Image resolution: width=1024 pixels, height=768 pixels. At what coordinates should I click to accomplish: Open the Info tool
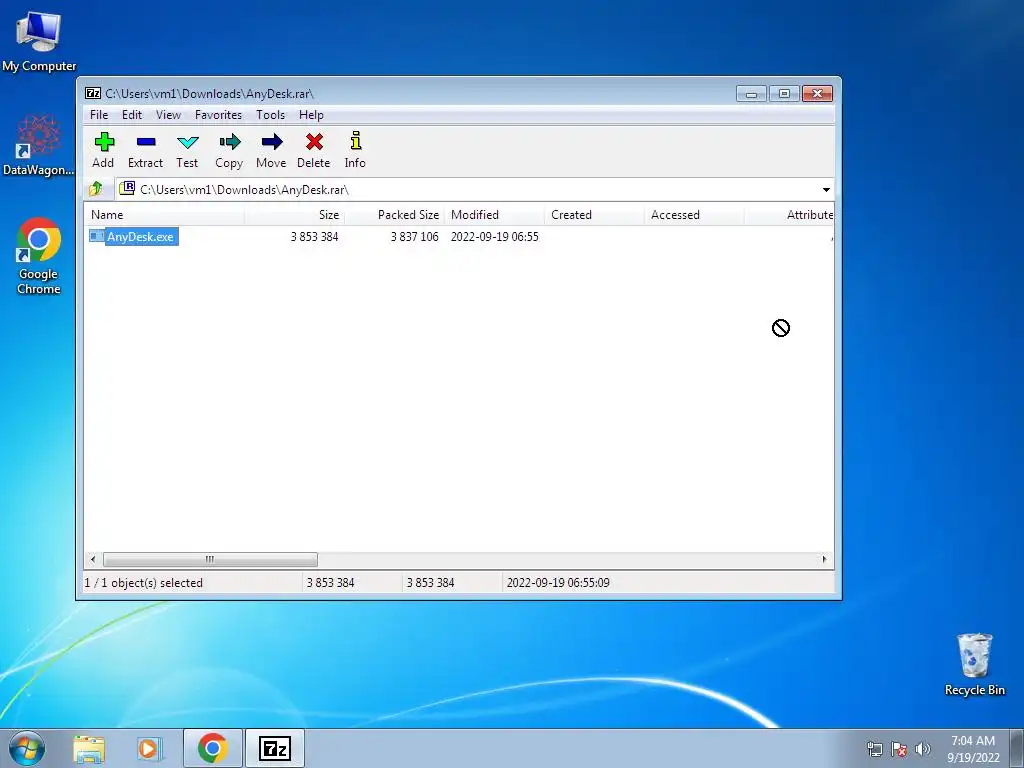click(x=355, y=150)
